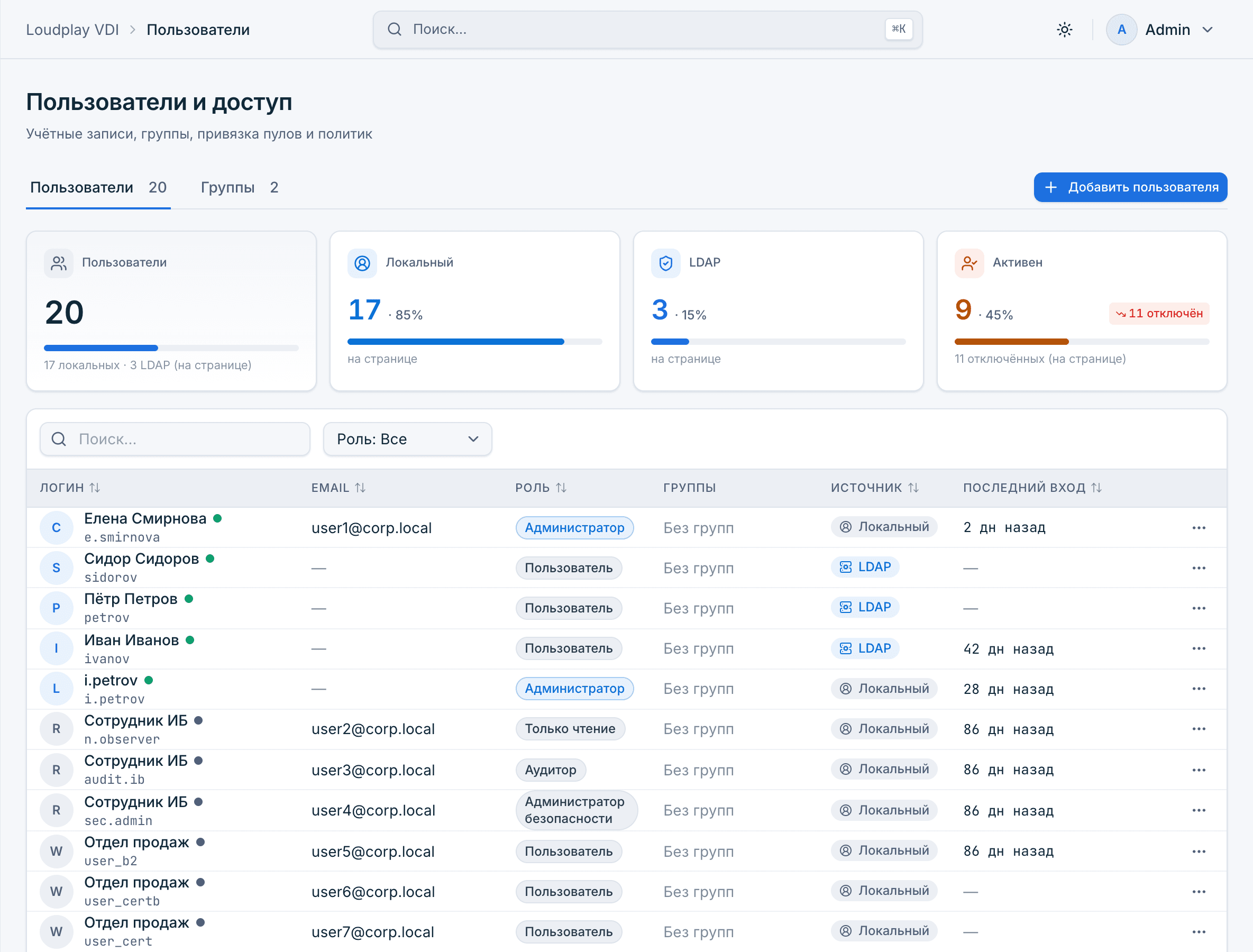Image resolution: width=1253 pixels, height=952 pixels.
Task: Click the 11 отключён badge
Action: click(1158, 313)
